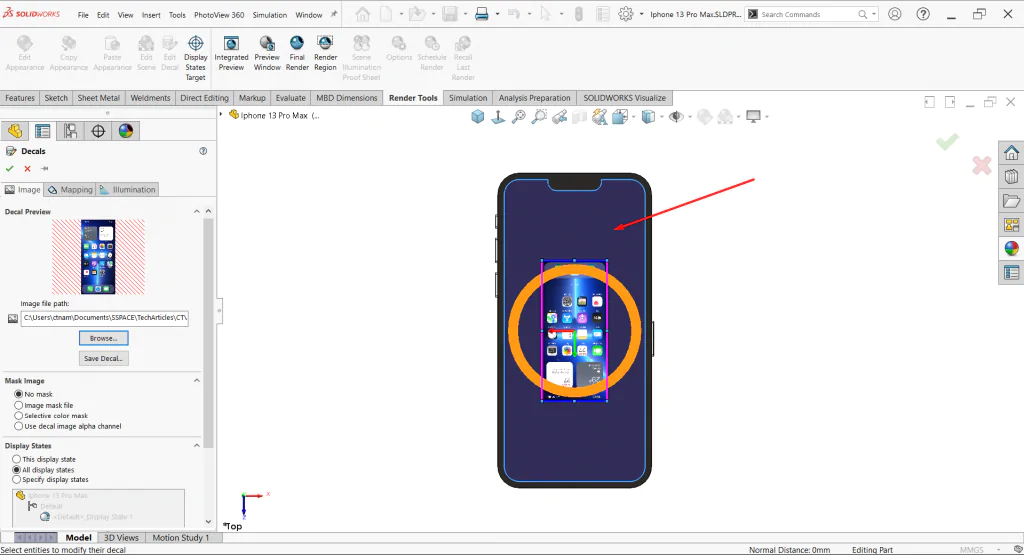Open the PhotoView 360 menu
Screen dimensions: 1024x555
click(x=219, y=14)
